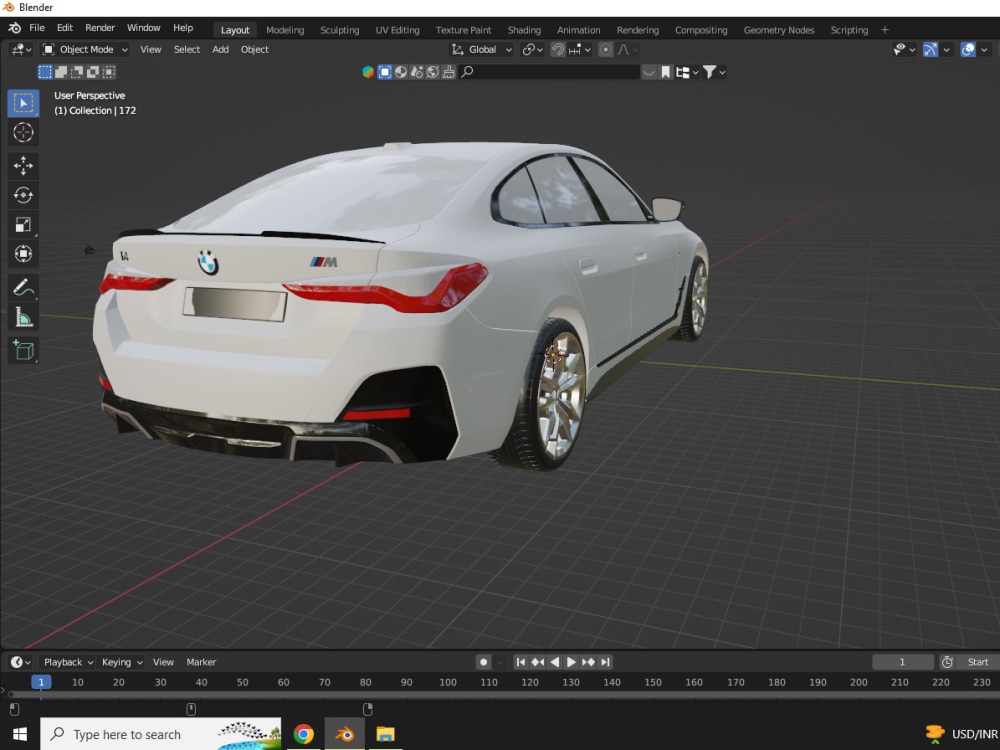Open object visibility eye dropdown
Image resolution: width=1000 pixels, height=750 pixels.
pos(904,50)
